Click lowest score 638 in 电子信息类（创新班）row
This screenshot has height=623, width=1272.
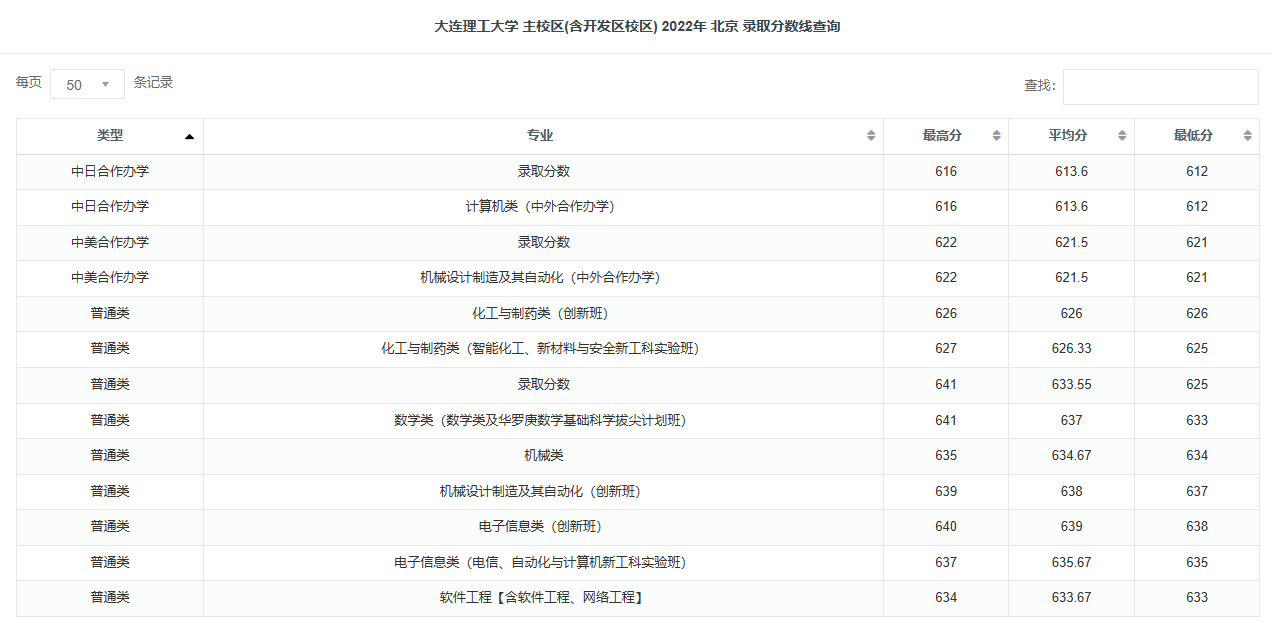click(1197, 527)
